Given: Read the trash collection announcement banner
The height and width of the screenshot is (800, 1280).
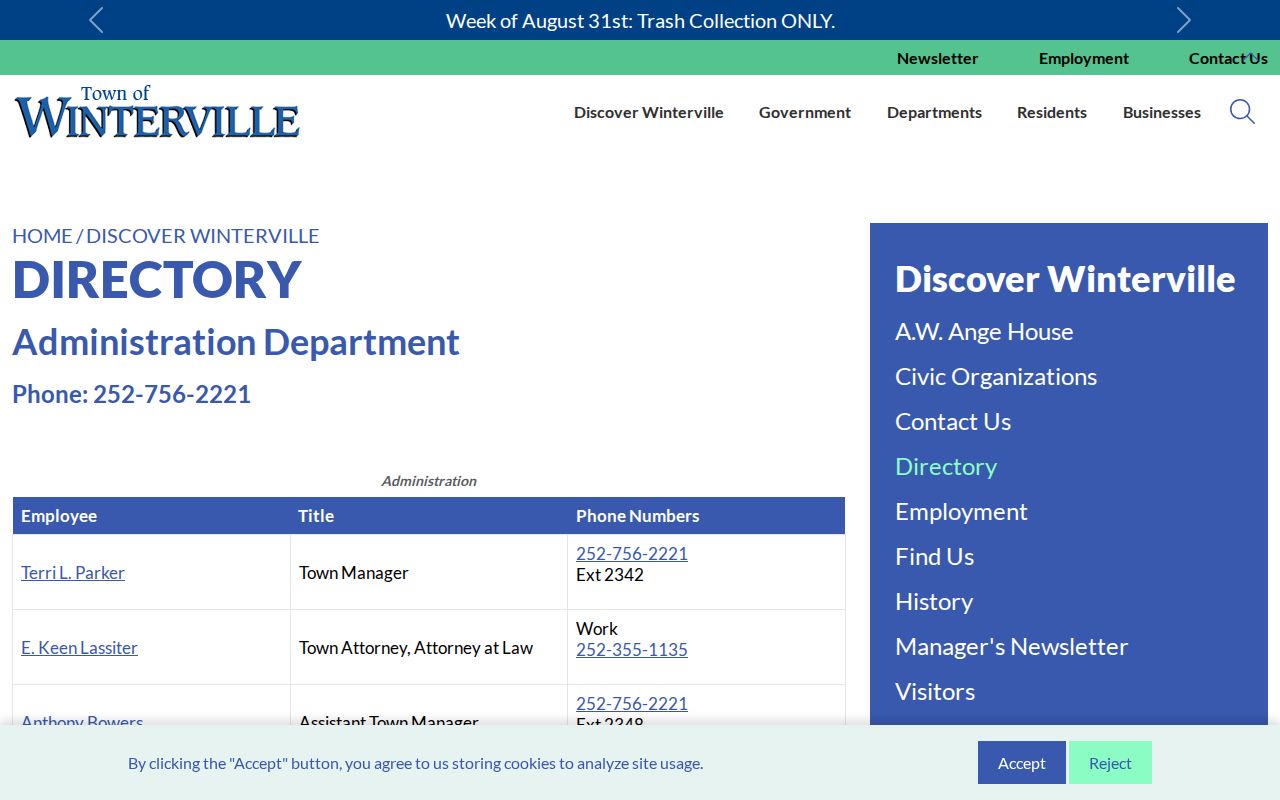Looking at the screenshot, I should [x=640, y=20].
